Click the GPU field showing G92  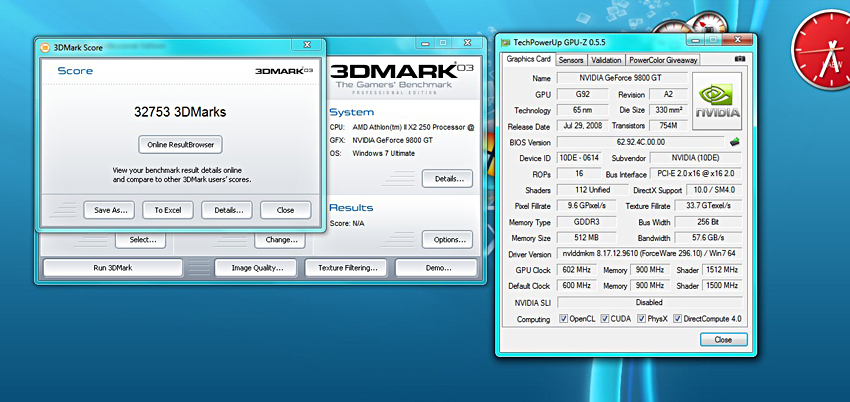click(583, 94)
